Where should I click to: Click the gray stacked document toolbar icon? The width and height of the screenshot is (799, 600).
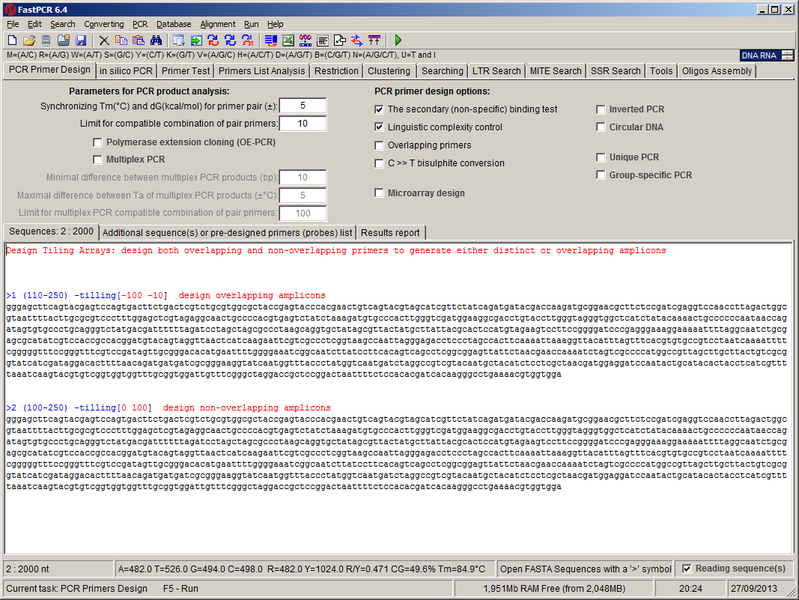[46, 40]
